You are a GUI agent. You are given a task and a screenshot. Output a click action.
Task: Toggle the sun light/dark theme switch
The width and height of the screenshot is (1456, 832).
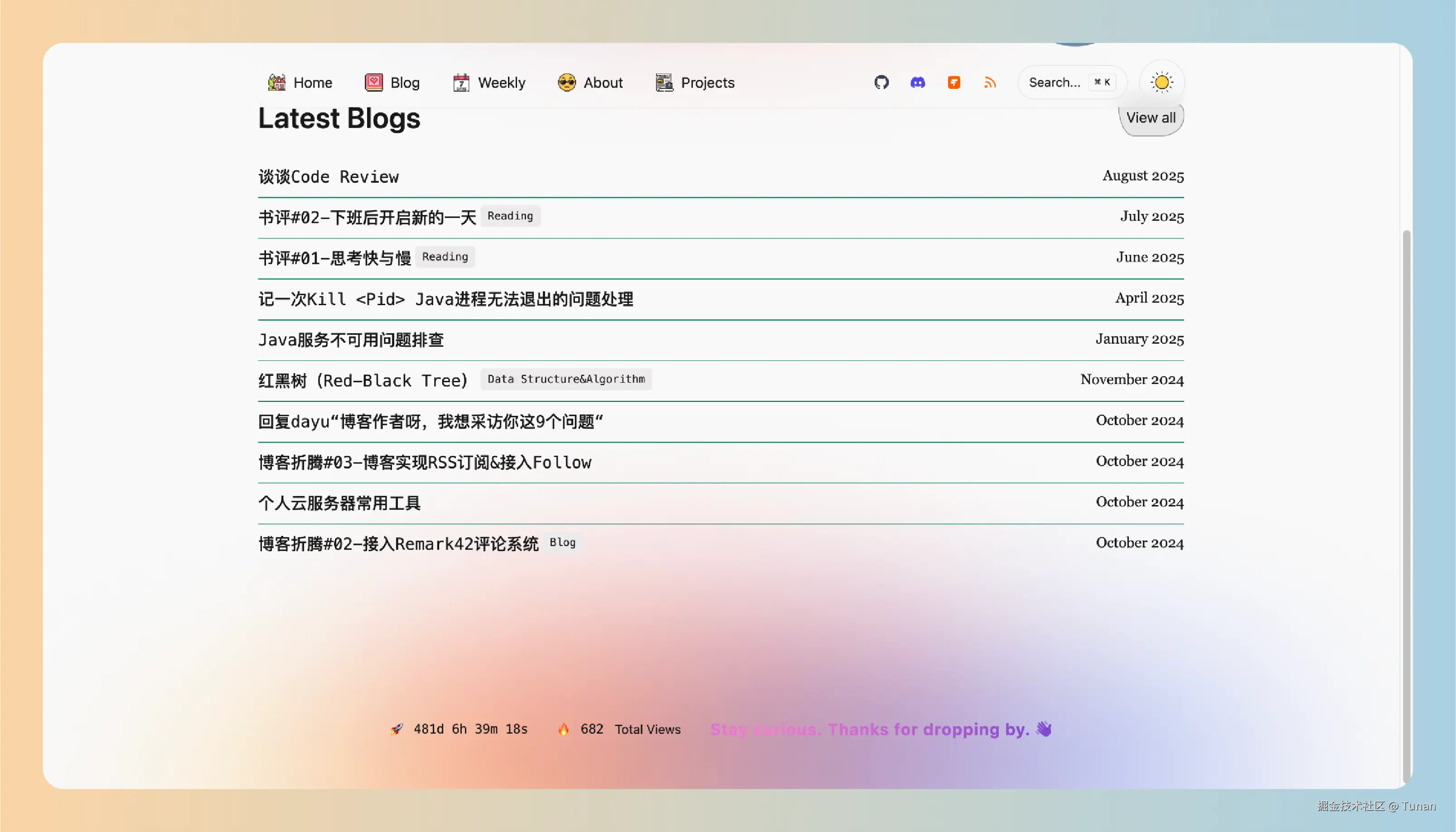tap(1161, 82)
